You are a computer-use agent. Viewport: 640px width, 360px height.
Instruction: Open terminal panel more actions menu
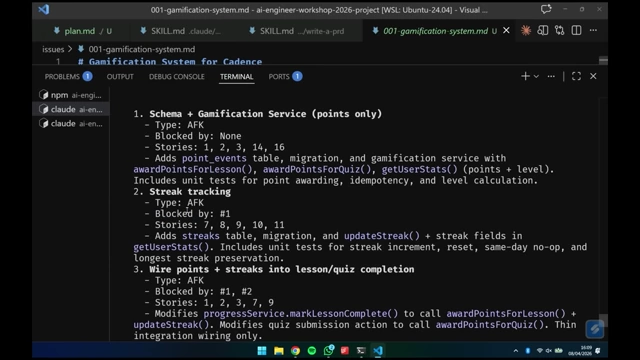tap(551, 76)
